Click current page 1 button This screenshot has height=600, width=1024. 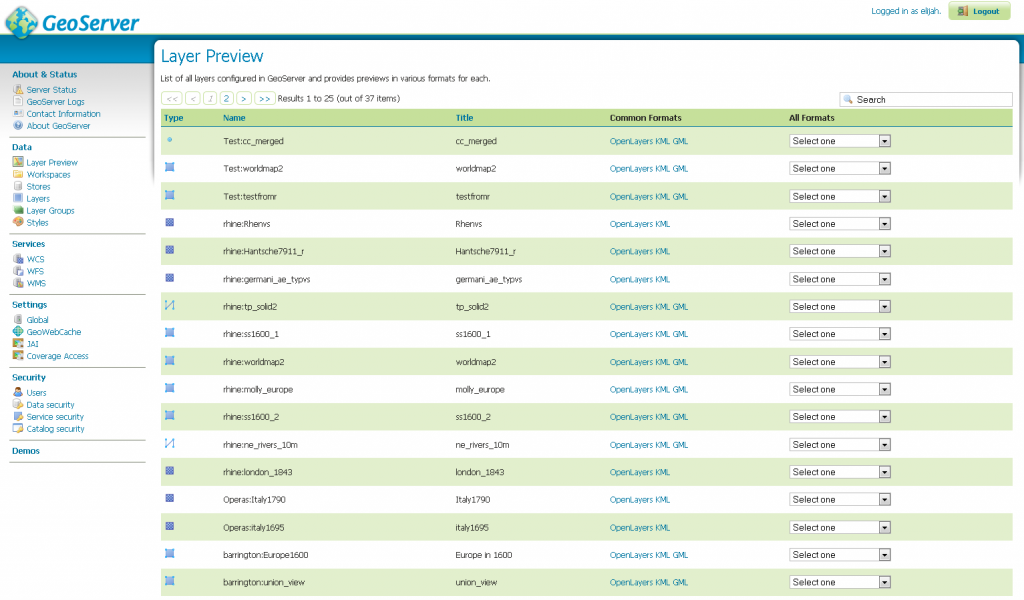(210, 99)
